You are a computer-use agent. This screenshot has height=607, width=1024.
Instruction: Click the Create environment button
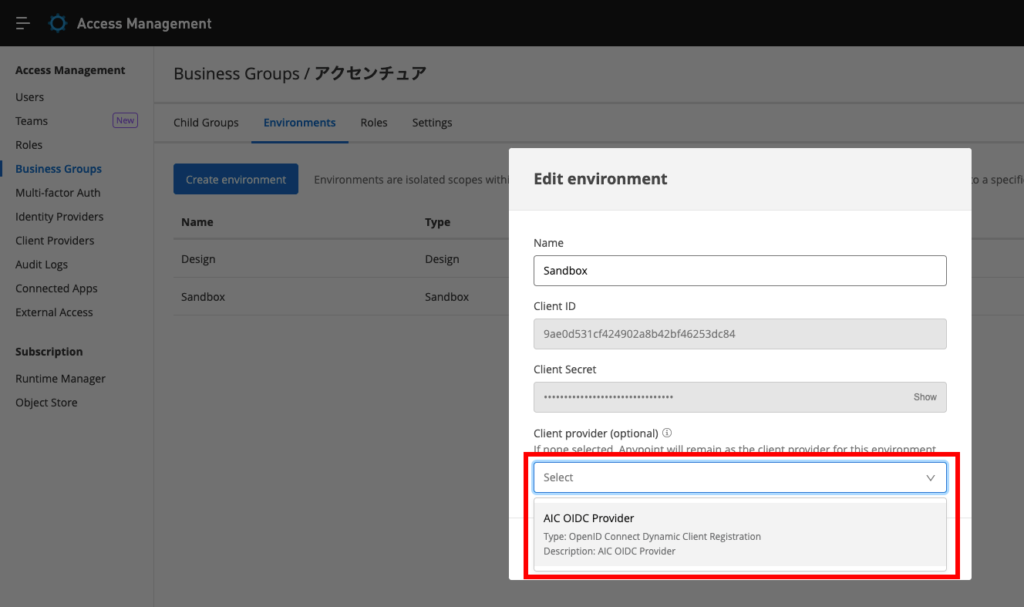[235, 180]
